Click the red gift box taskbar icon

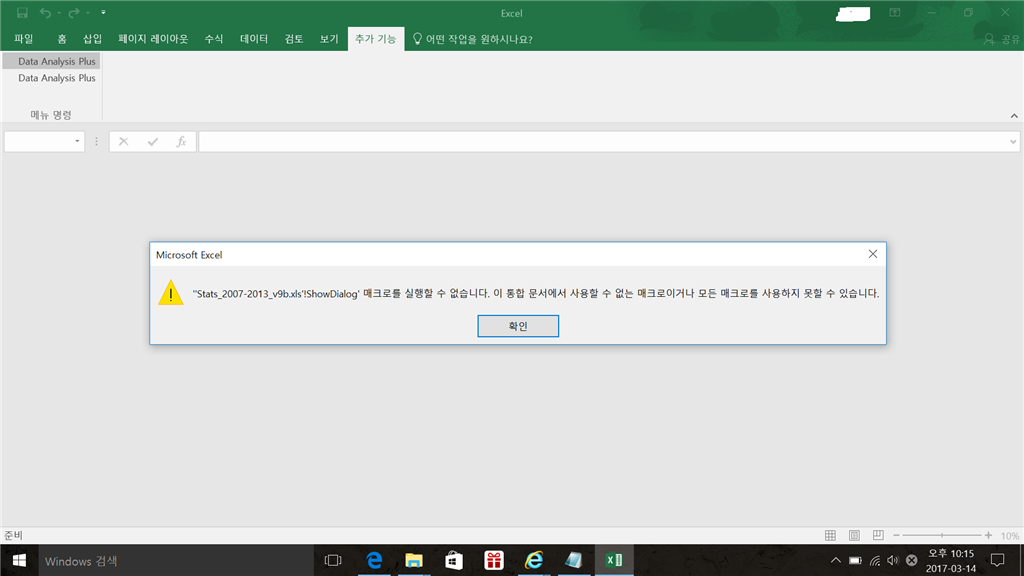(x=494, y=560)
